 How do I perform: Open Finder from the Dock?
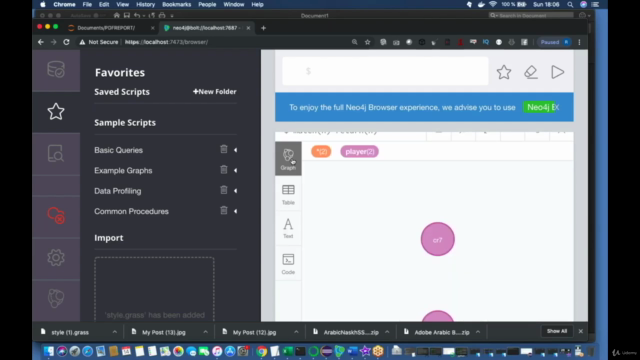49,351
